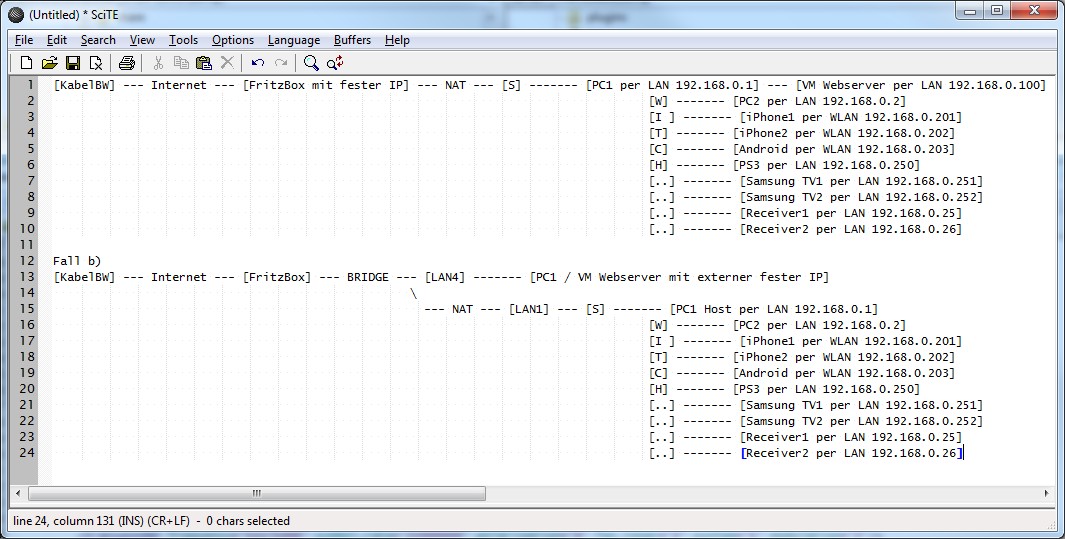Click "[KabelBW]" on line 13
The image size is (1065, 539).
coord(84,277)
